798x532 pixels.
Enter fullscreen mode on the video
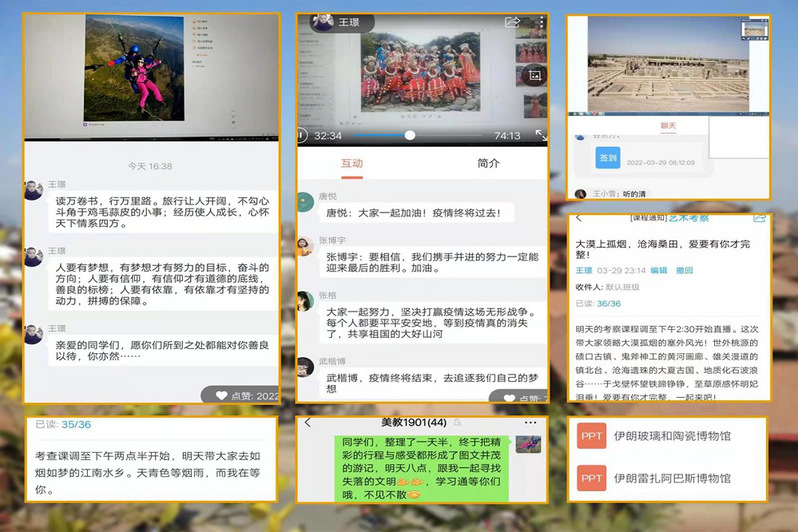[540, 135]
